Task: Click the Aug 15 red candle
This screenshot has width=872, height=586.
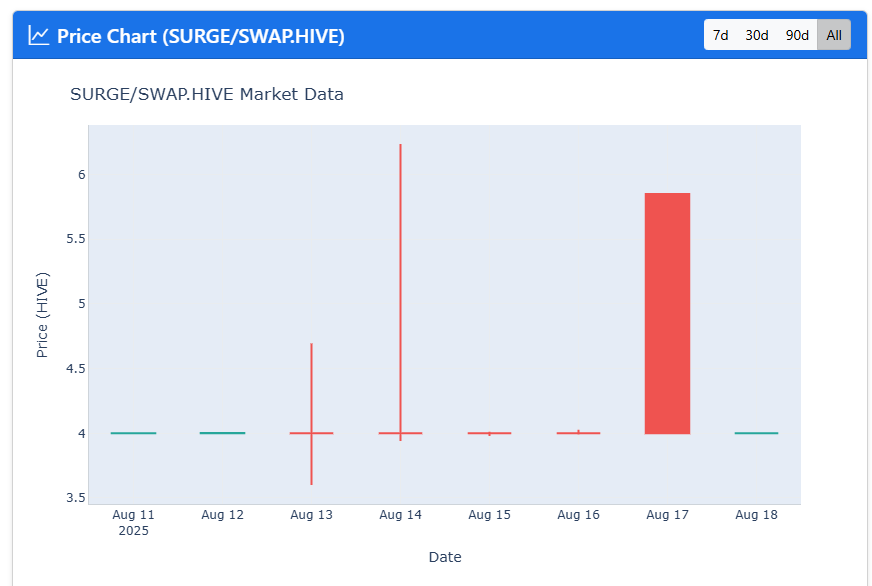Action: coord(489,433)
